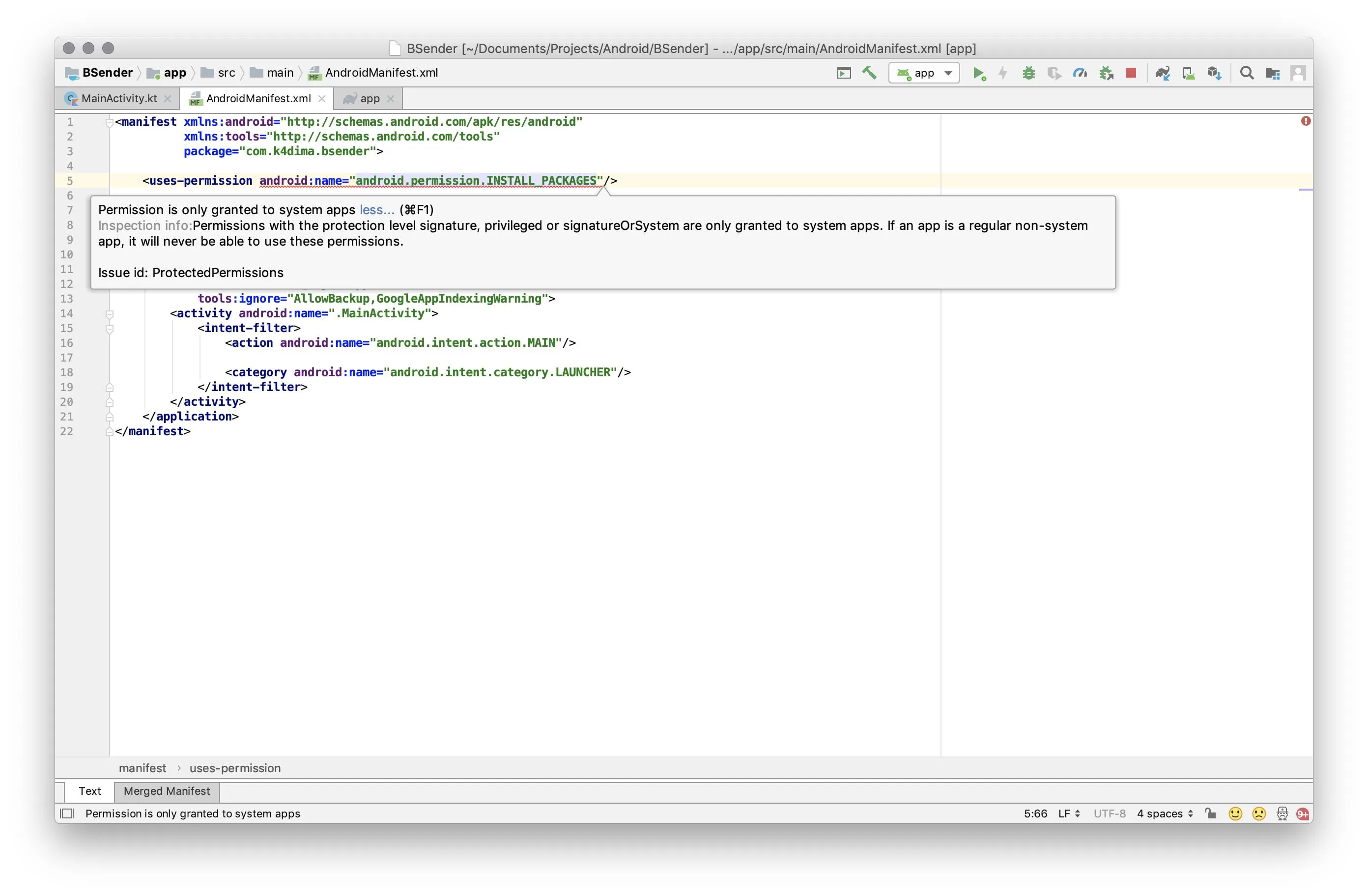The image size is (1368, 896).
Task: Open the app run configuration dropdown
Action: 924,73
